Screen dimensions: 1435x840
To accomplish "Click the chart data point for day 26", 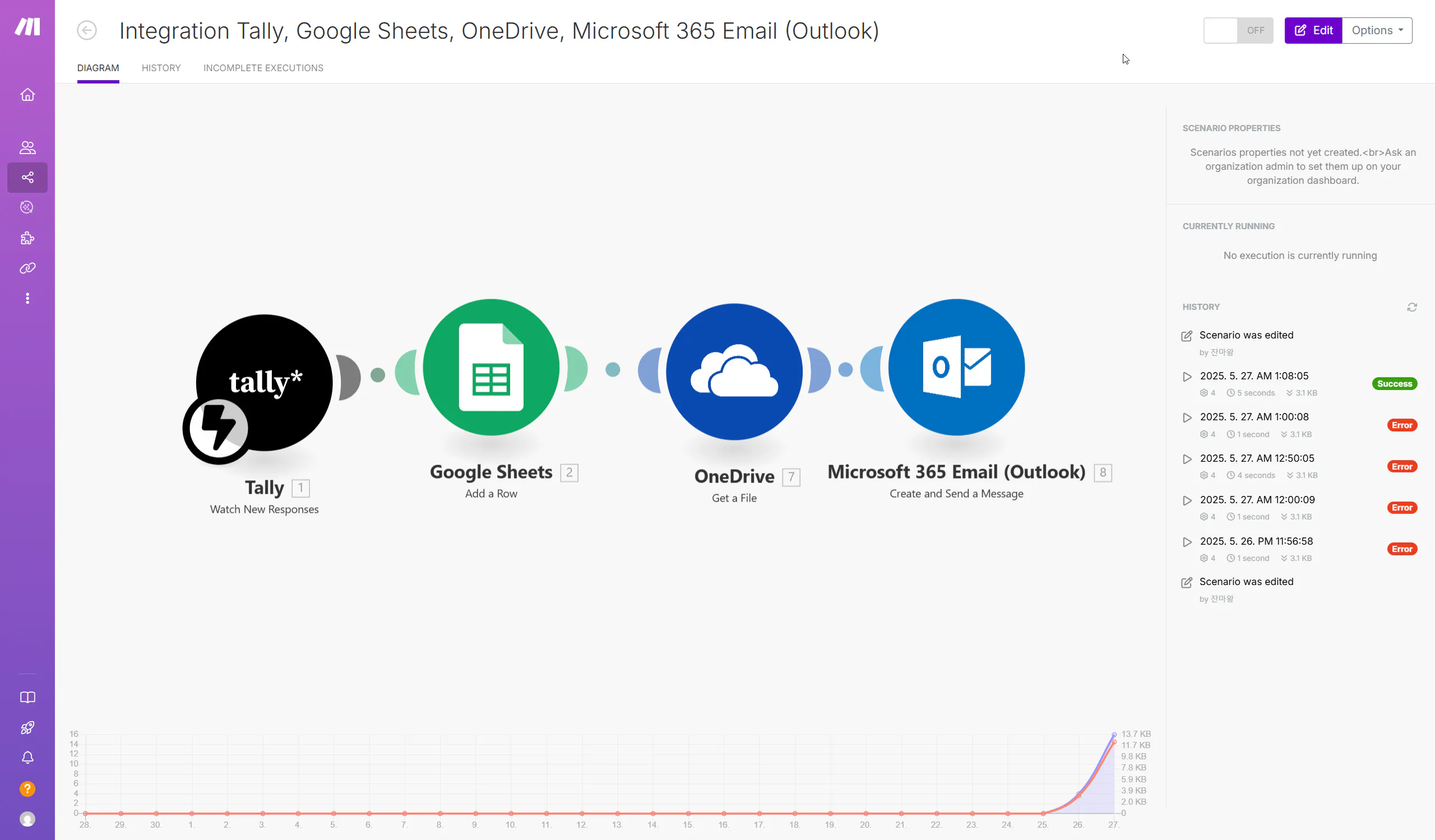I will [1078, 794].
